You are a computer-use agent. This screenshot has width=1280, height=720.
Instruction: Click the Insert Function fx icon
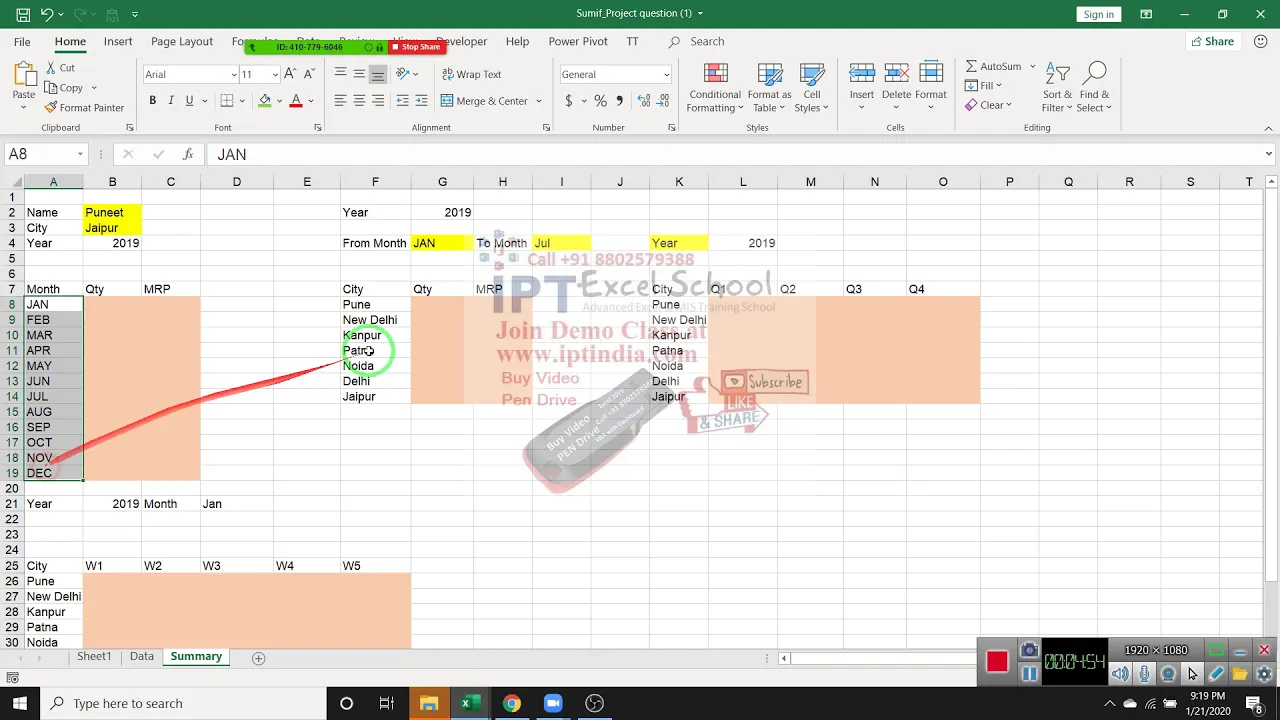[x=187, y=154]
